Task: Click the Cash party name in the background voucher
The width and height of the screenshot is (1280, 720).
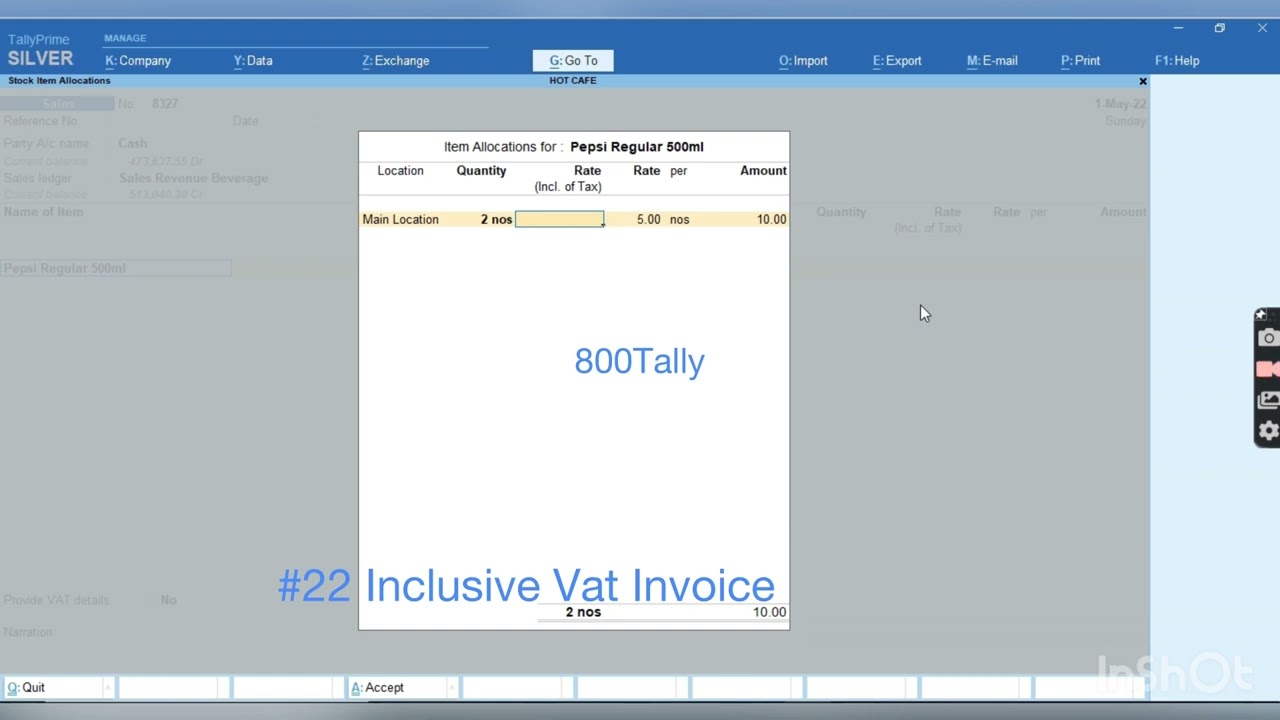Action: (x=132, y=144)
